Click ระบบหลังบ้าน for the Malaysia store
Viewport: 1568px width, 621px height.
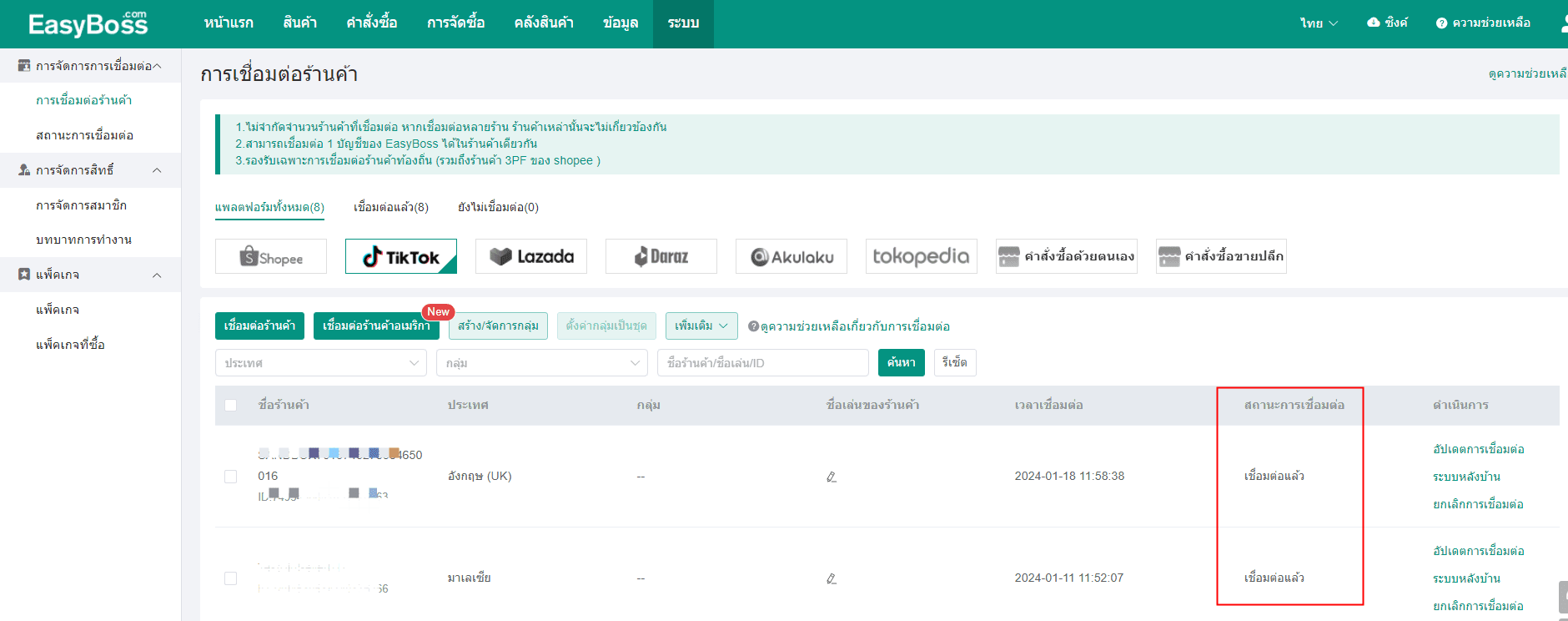(1466, 578)
